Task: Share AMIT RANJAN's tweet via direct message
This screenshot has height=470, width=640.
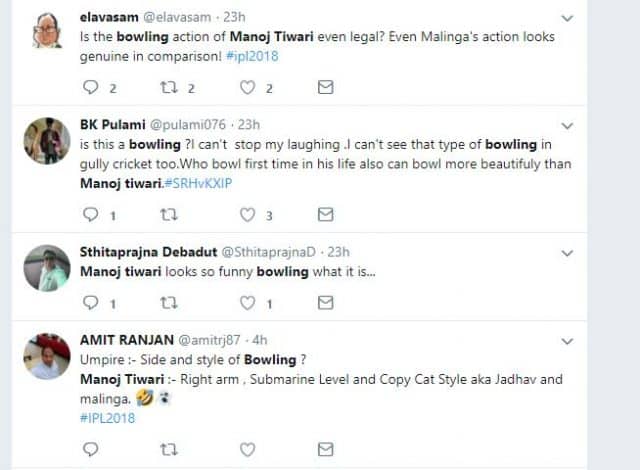Action: [x=325, y=449]
